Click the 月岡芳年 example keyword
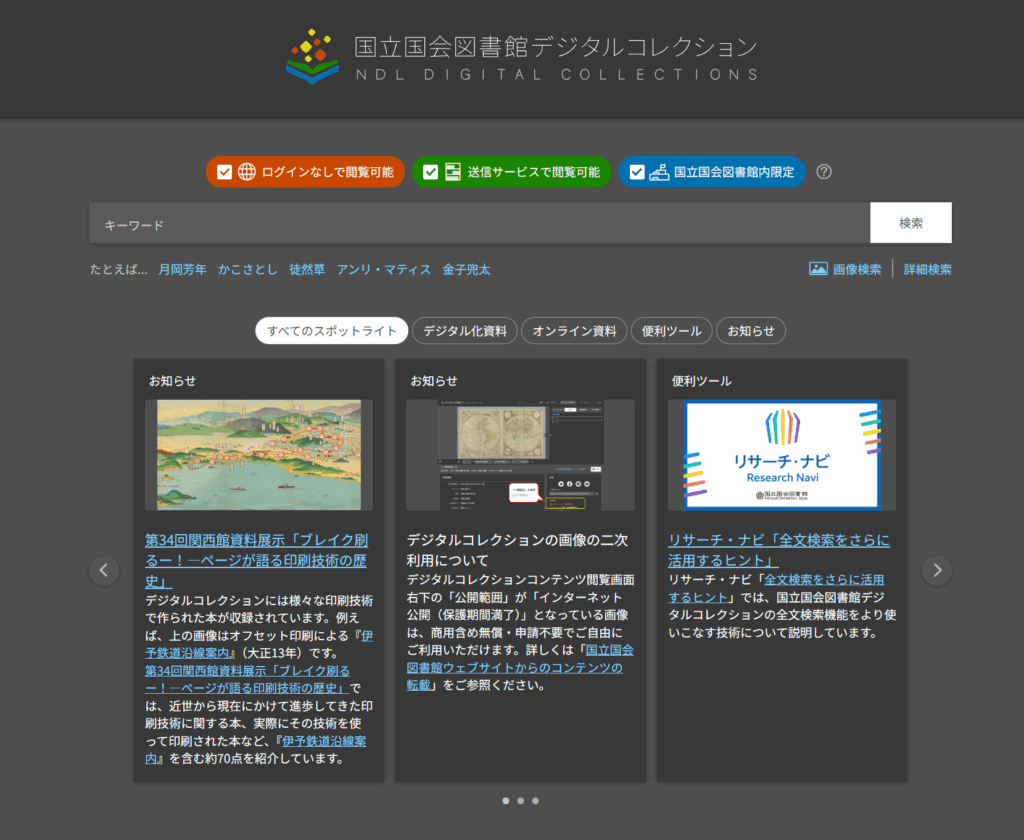The width and height of the screenshot is (1024, 840). pos(182,269)
